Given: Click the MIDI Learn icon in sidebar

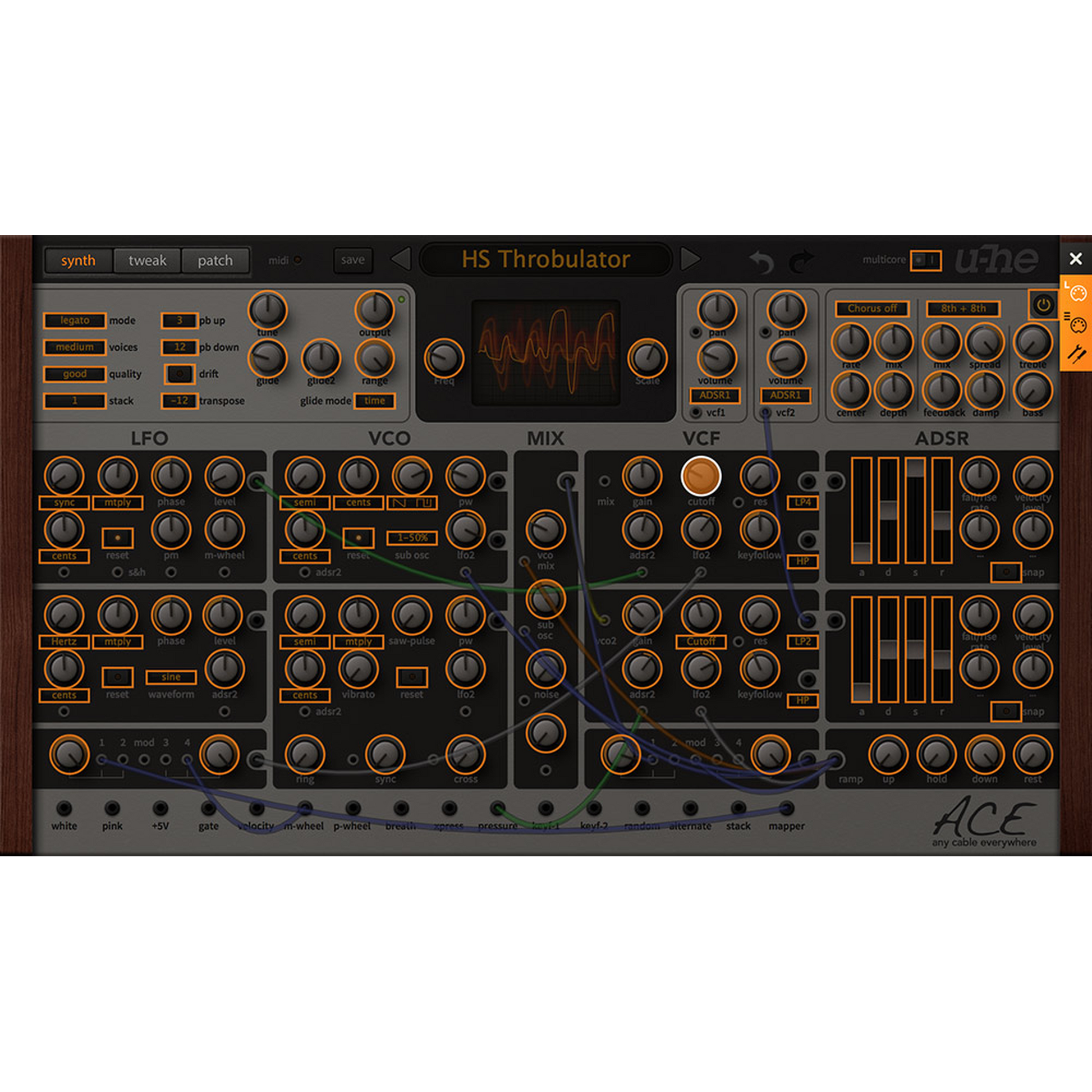Looking at the screenshot, I should pyautogui.click(x=1076, y=293).
